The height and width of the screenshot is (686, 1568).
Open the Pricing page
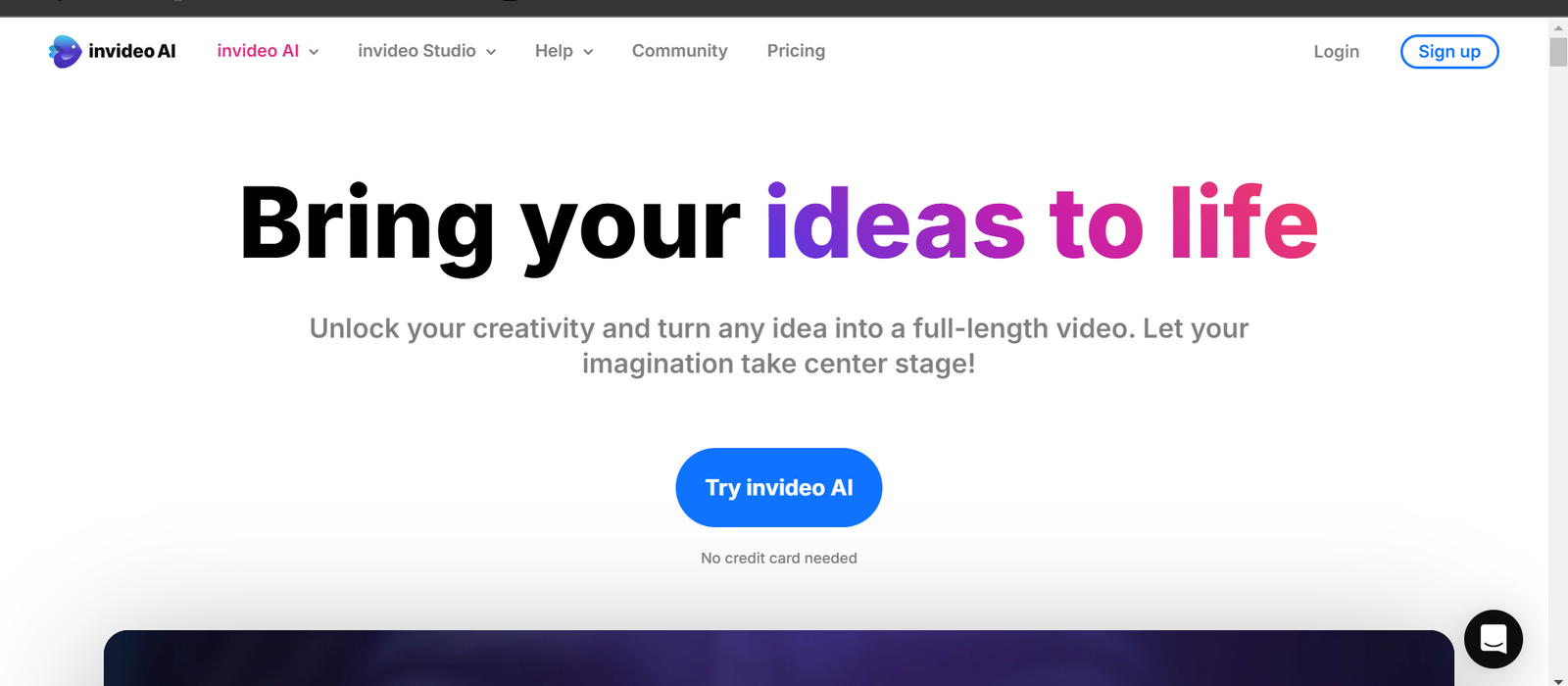(x=796, y=51)
